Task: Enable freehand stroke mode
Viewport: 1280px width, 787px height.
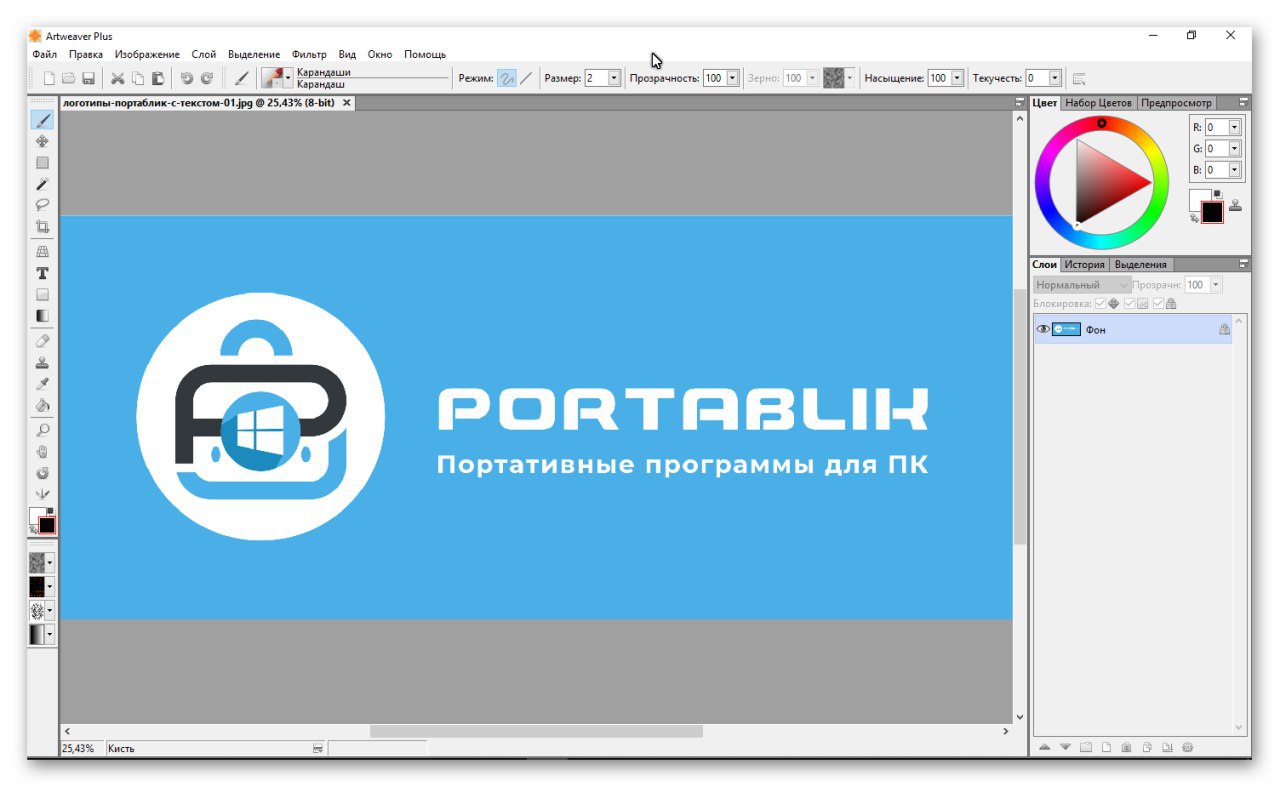Action: coord(507,78)
